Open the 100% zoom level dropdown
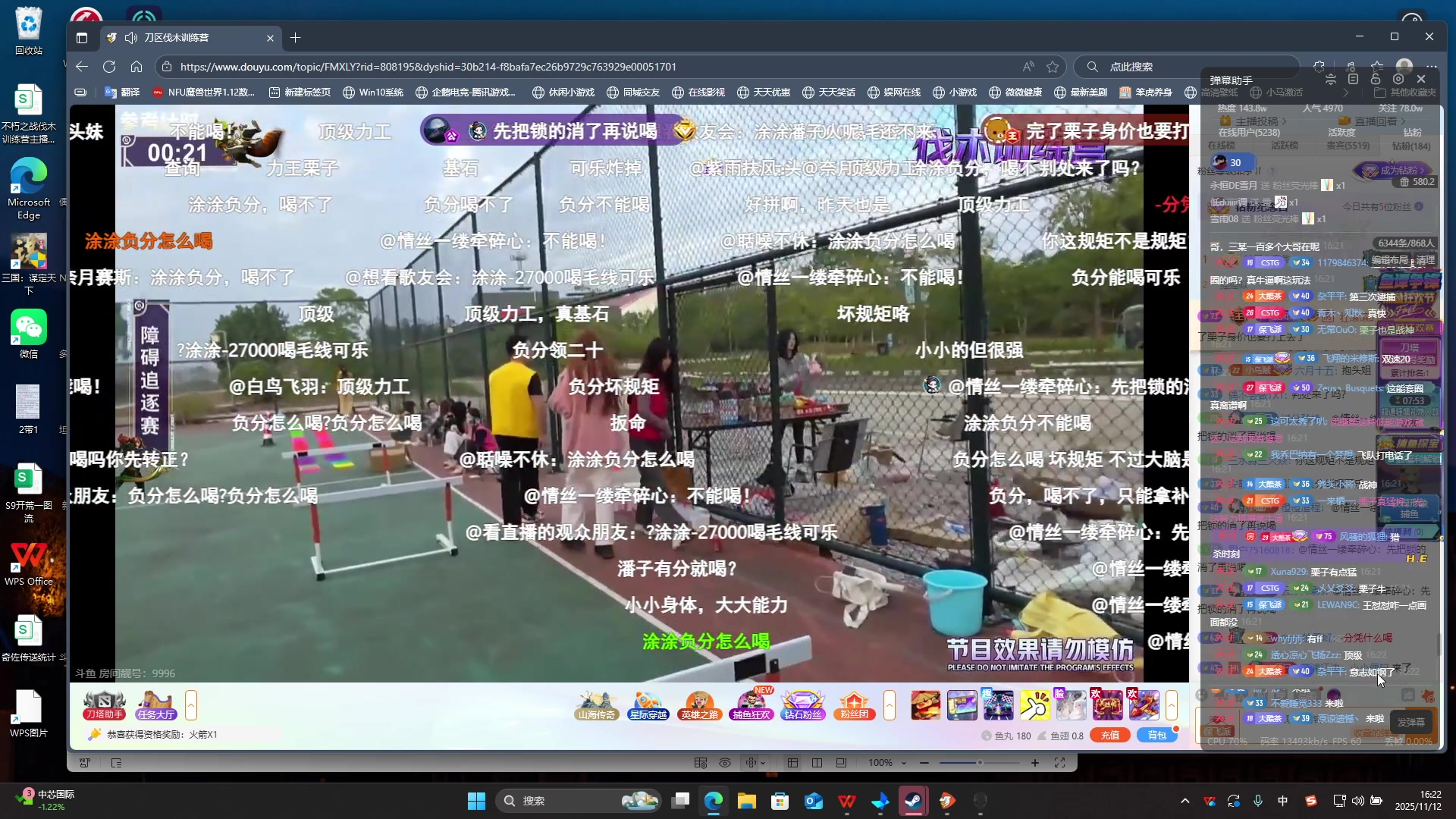Screen dimensions: 1456x819 pyautogui.click(x=884, y=763)
